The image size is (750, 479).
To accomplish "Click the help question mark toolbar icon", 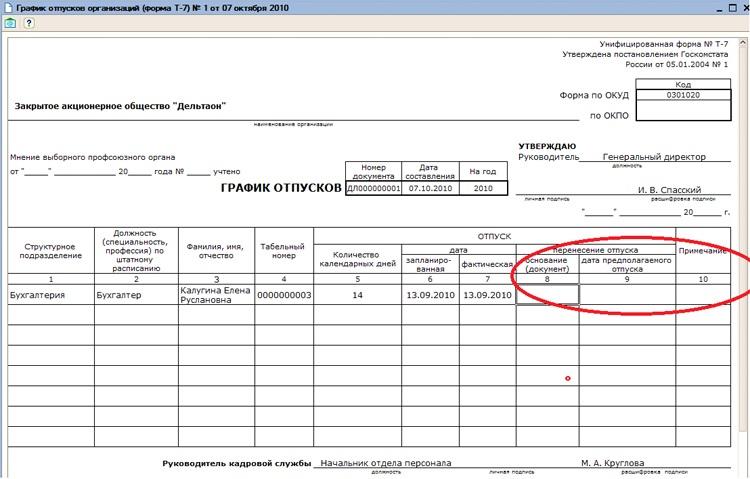I will coord(29,23).
